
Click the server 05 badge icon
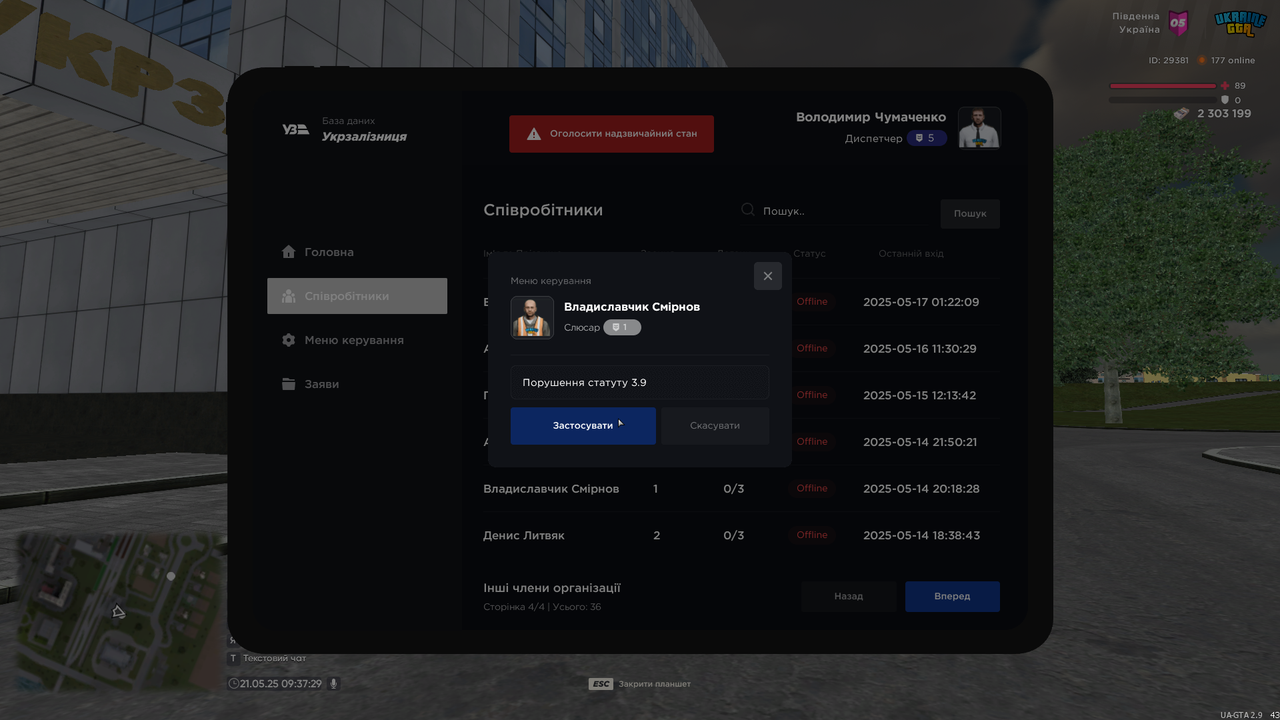[1178, 22]
